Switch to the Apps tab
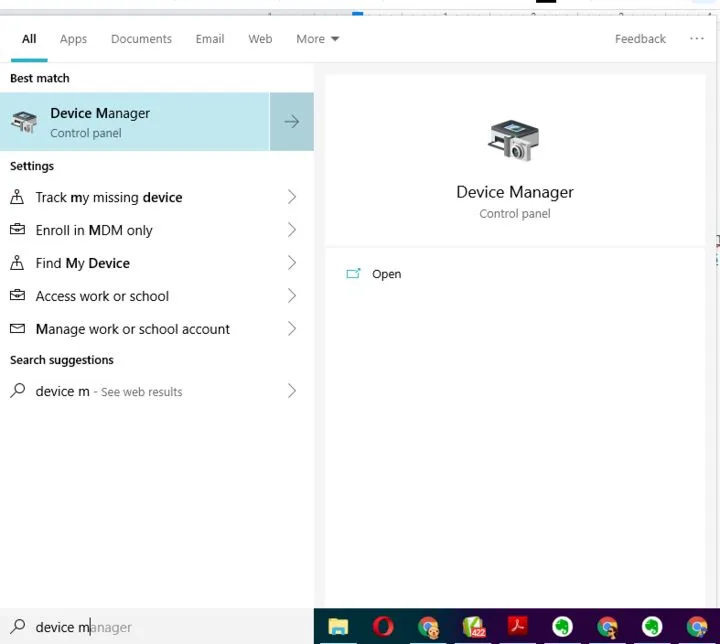Image resolution: width=720 pixels, height=644 pixels. click(x=73, y=39)
